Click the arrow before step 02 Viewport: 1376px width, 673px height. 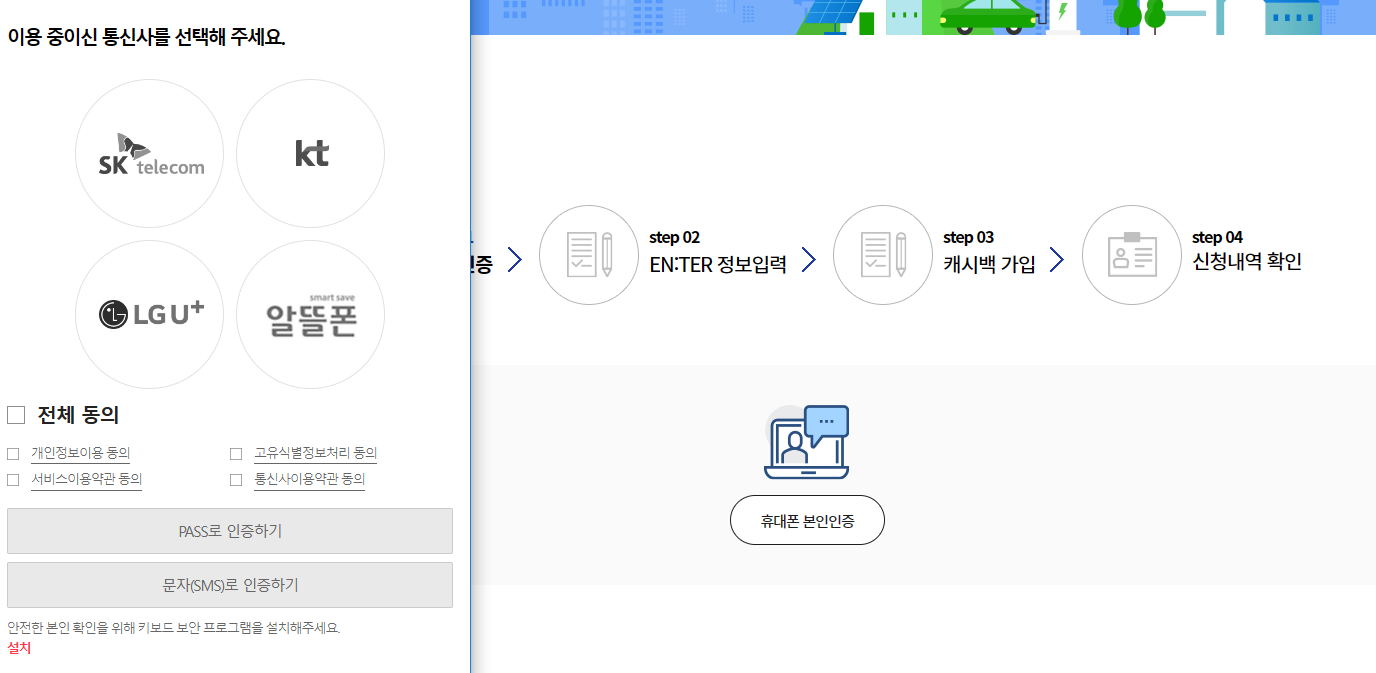[x=515, y=260]
